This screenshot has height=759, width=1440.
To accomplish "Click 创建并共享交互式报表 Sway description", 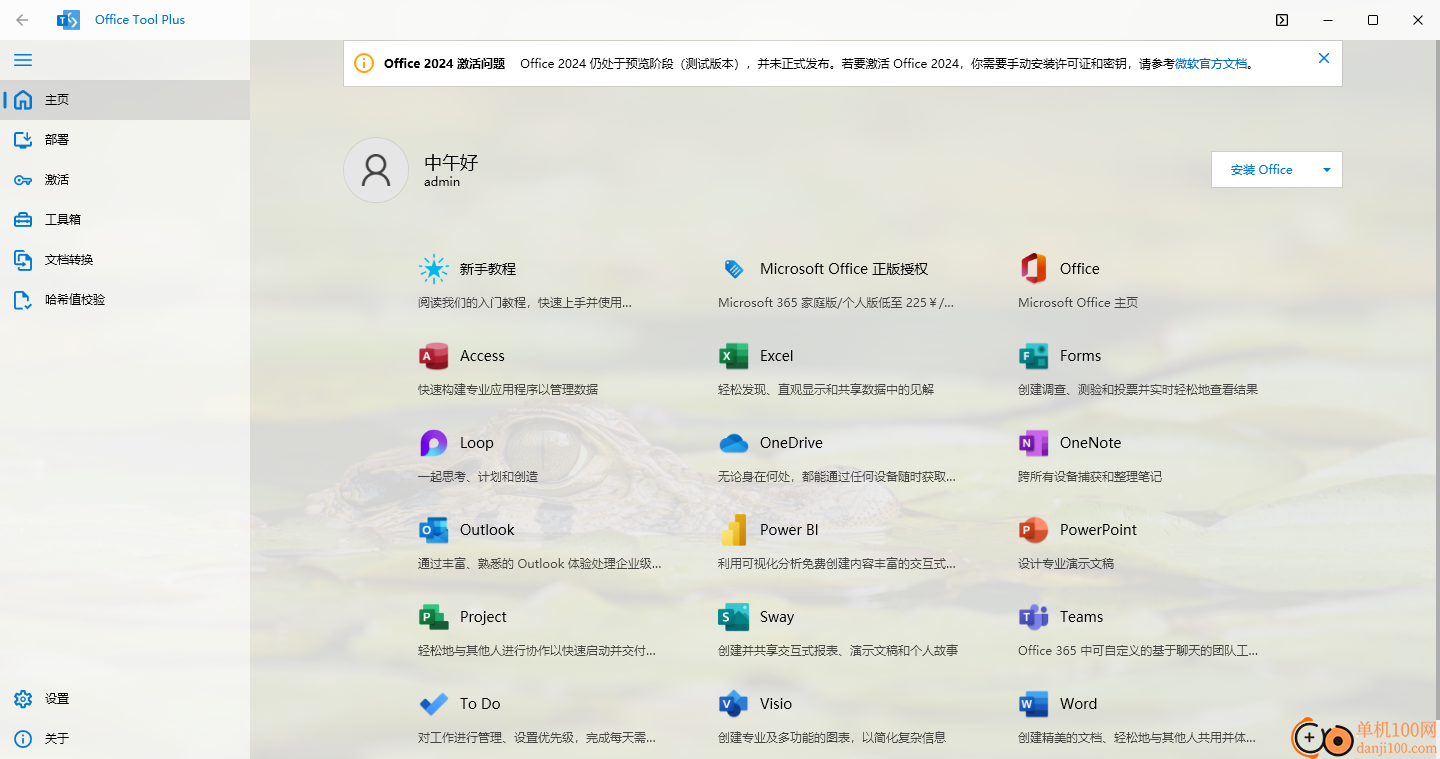I will pyautogui.click(x=838, y=650).
